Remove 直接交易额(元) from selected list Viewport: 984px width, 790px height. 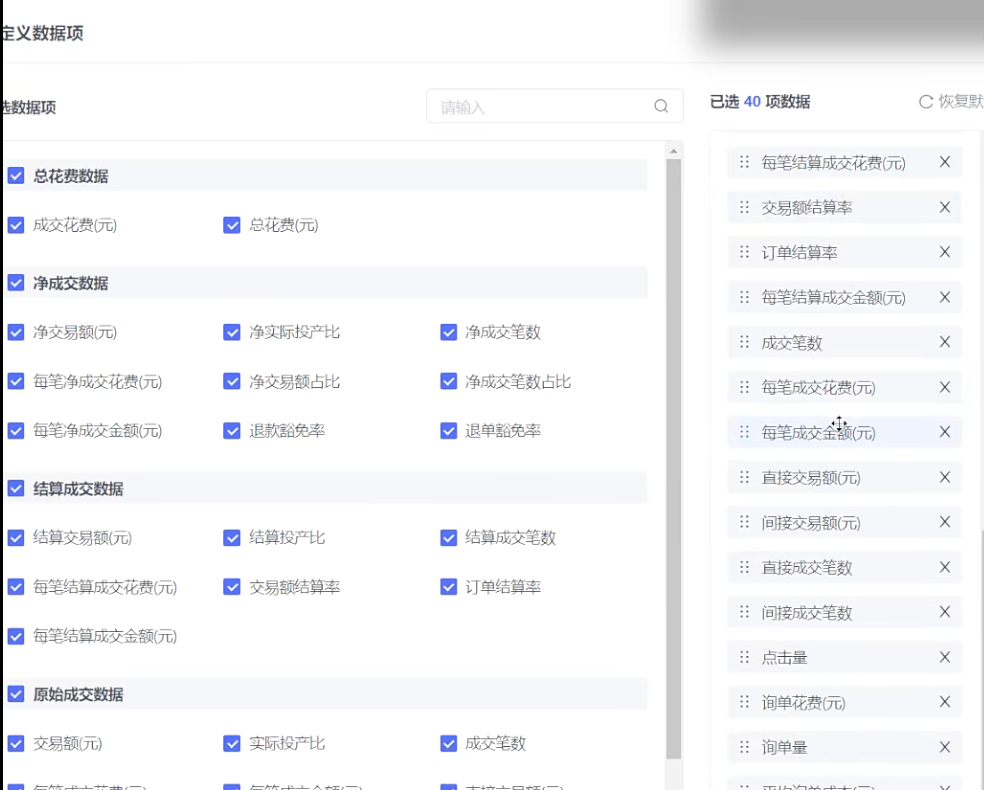(944, 477)
